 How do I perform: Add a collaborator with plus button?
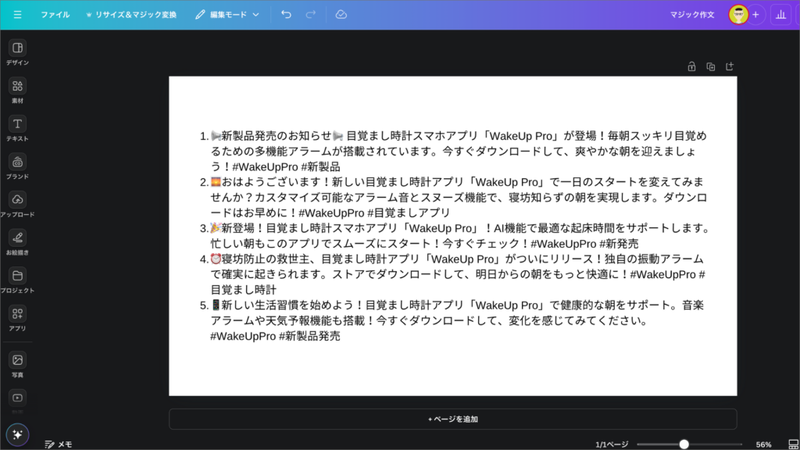pyautogui.click(x=756, y=15)
